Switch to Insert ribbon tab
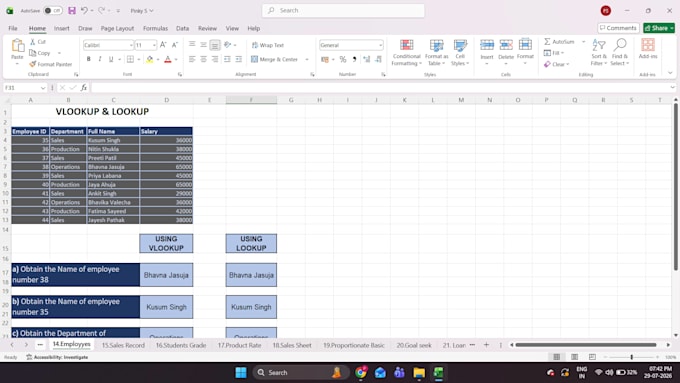The width and height of the screenshot is (680, 383). tap(62, 28)
